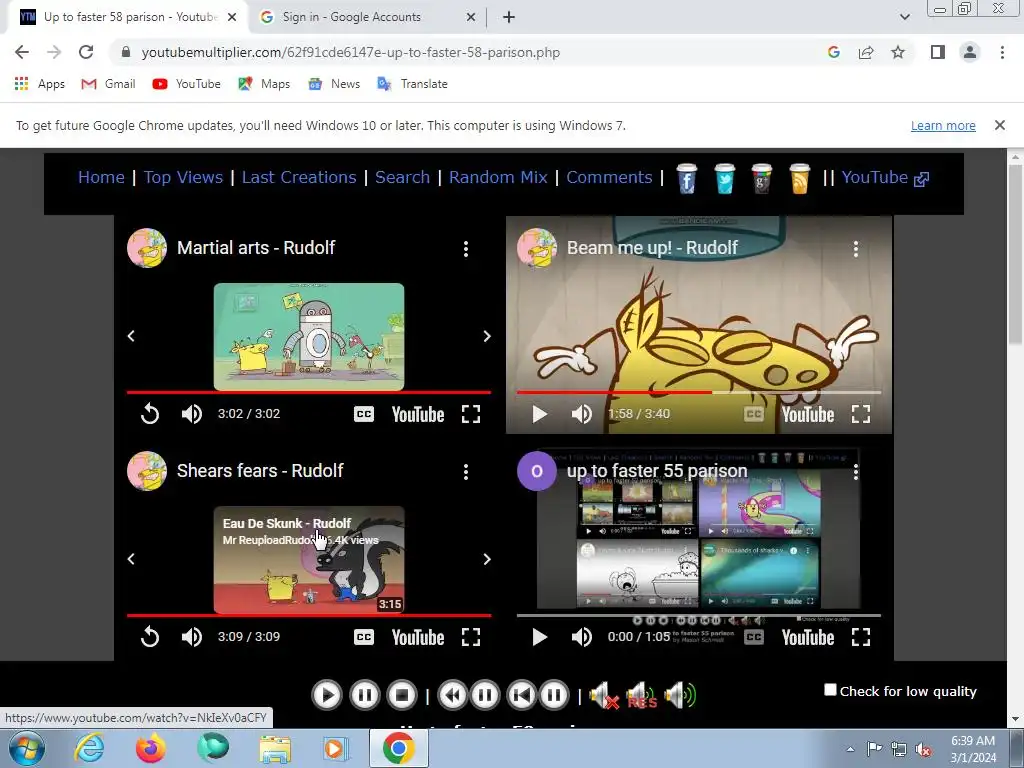Open the external YouTube link in nav

885,178
